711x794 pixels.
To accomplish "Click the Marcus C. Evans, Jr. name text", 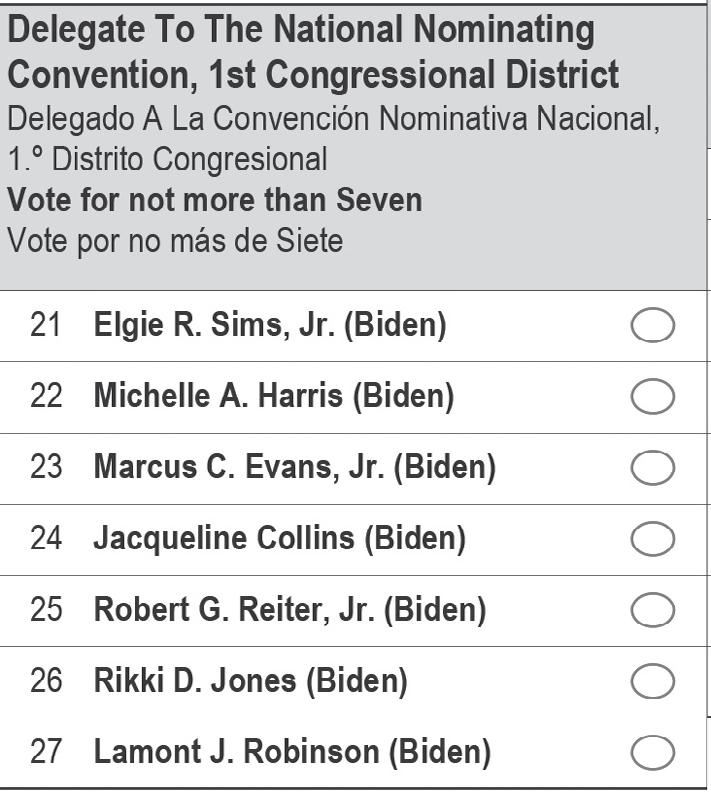I will [294, 468].
